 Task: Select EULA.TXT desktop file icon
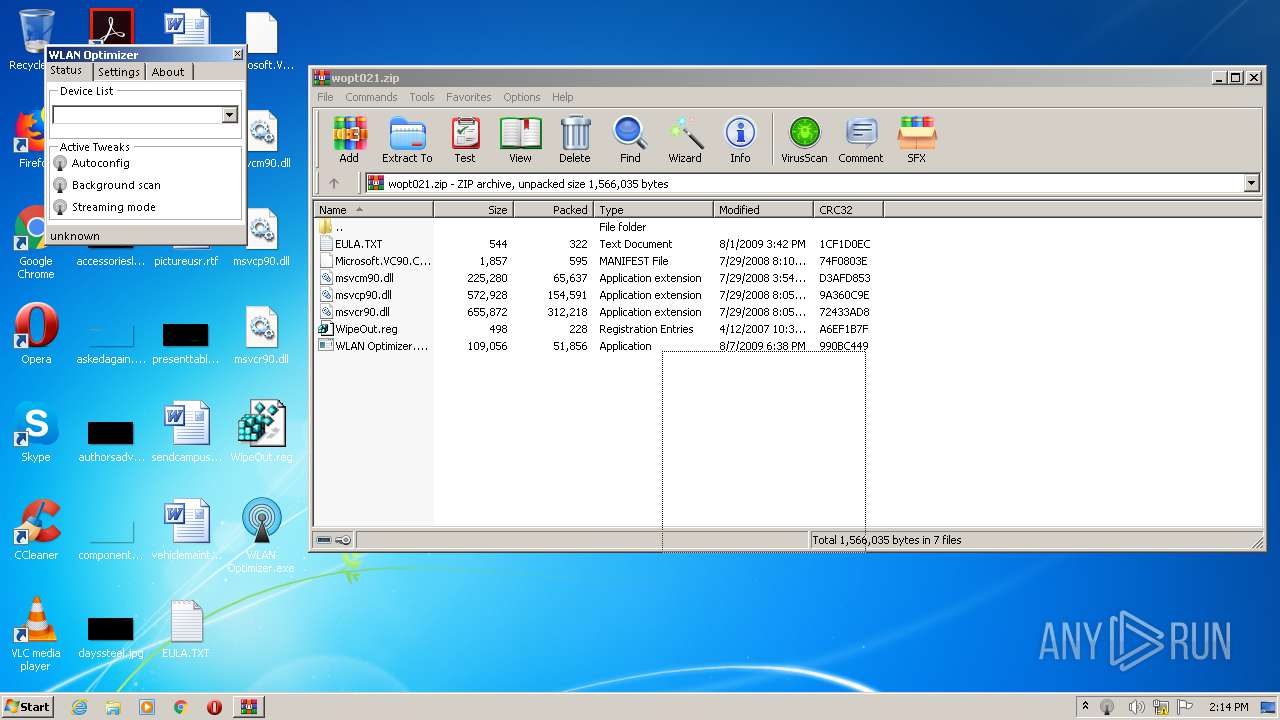(x=186, y=628)
